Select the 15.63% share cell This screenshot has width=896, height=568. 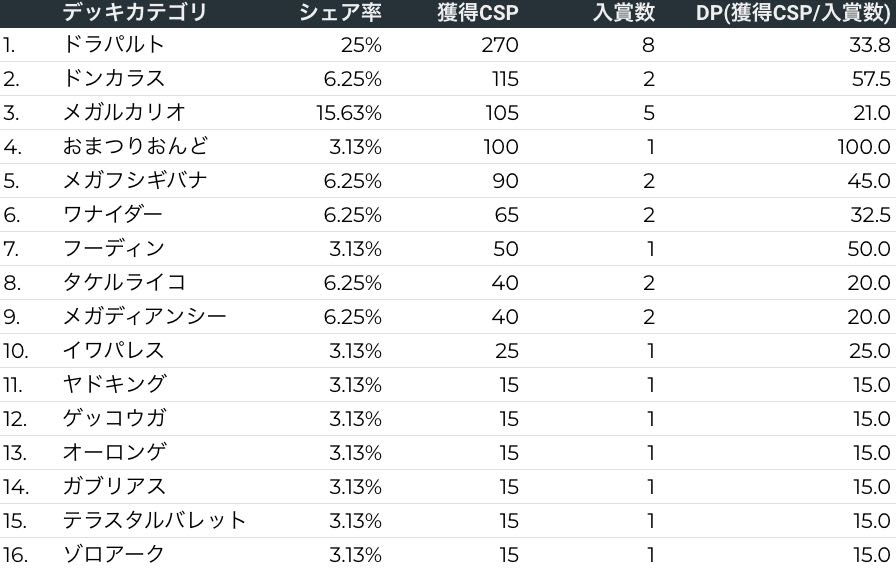(350, 112)
